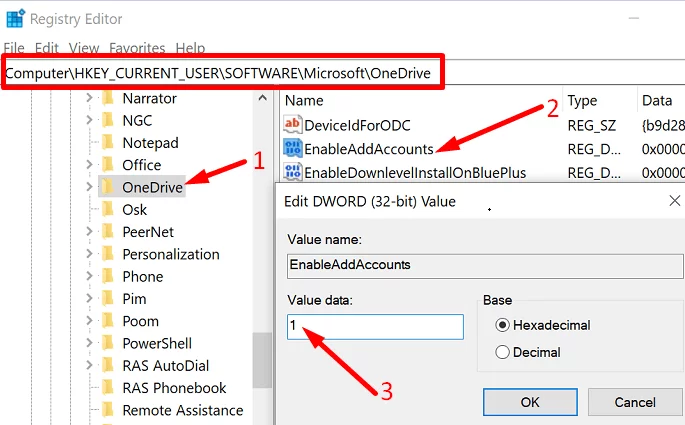Screen dimensions: 685x425
Task: Click the Notepad folder icon
Action: click(108, 142)
